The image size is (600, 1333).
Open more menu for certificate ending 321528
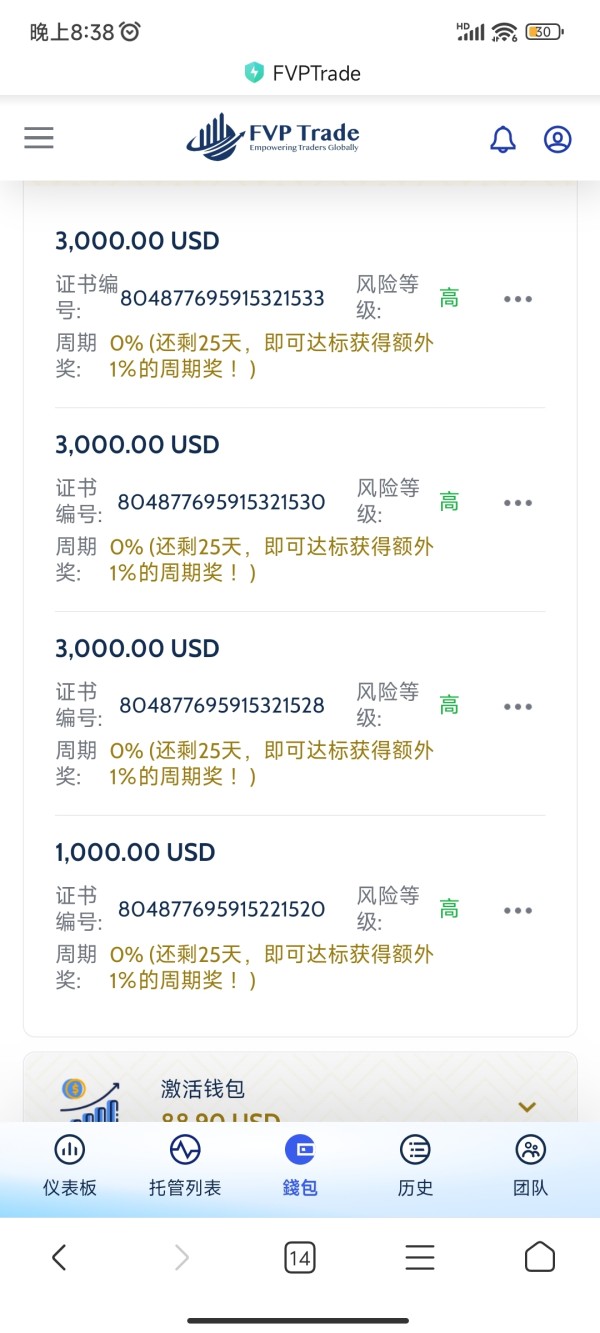pos(518,707)
